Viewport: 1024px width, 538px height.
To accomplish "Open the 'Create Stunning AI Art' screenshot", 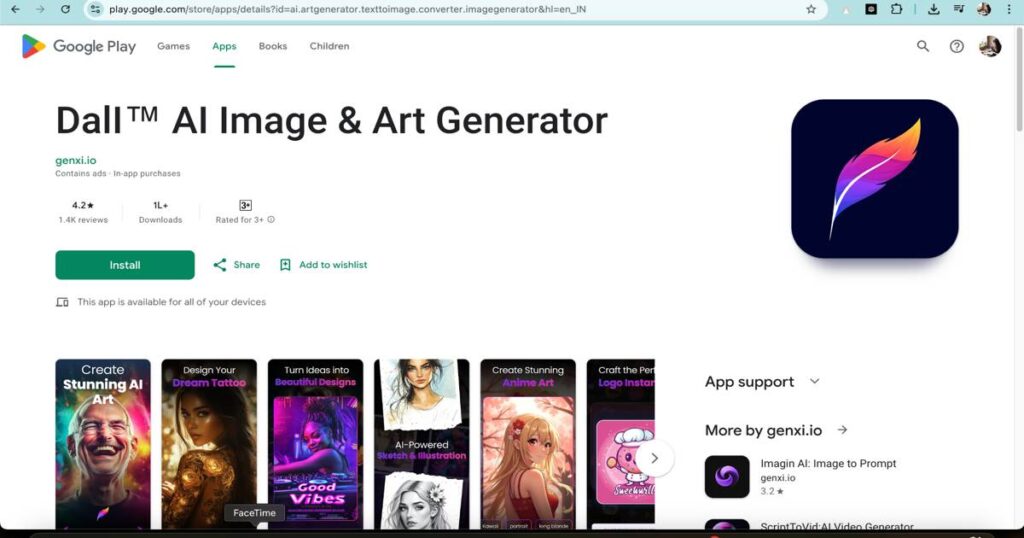I will pos(103,443).
